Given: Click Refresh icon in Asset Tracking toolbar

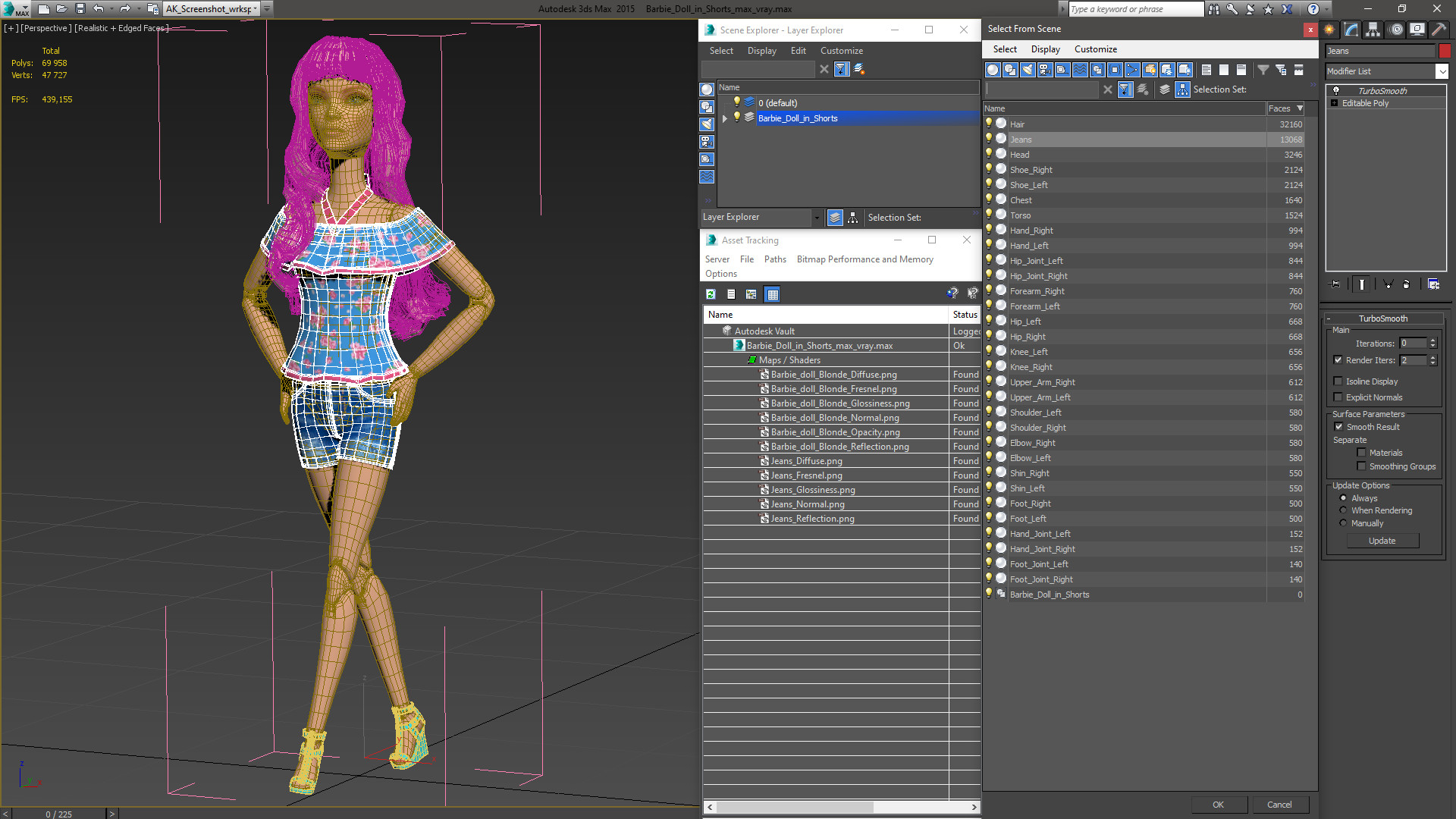Looking at the screenshot, I should (x=711, y=294).
